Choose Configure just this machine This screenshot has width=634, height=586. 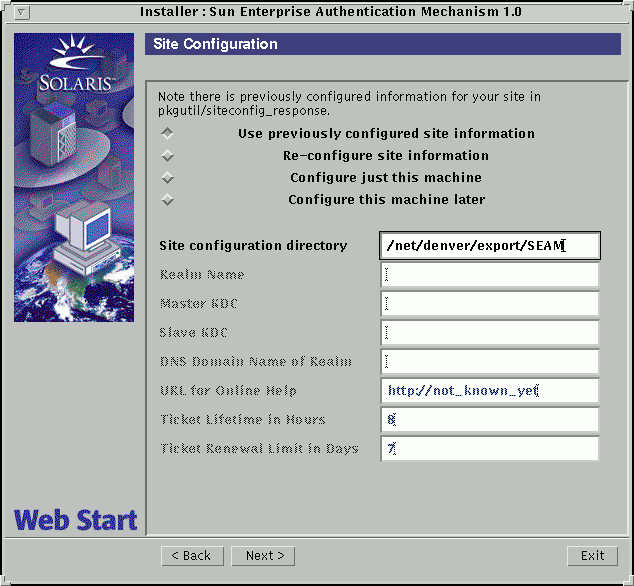click(167, 178)
